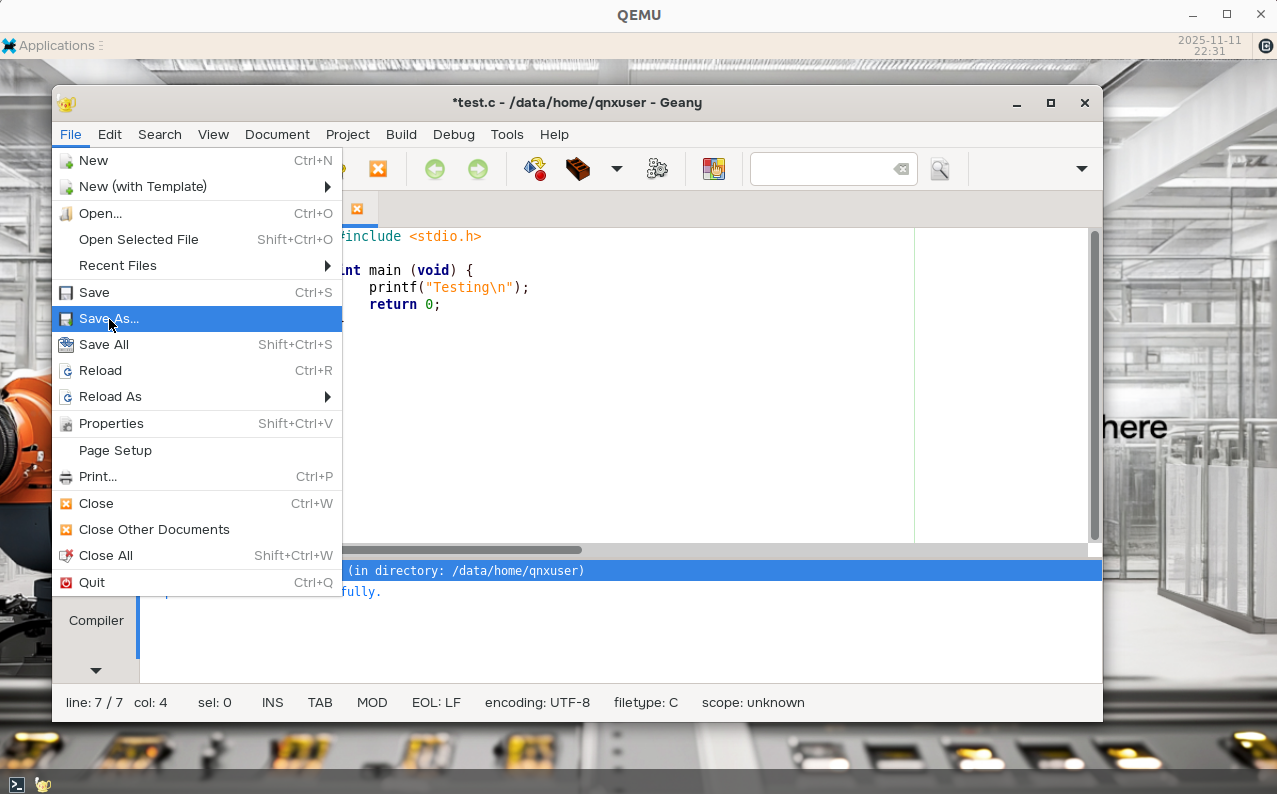Click the navigate back arrow icon
1277x794 pixels.
[x=434, y=169]
